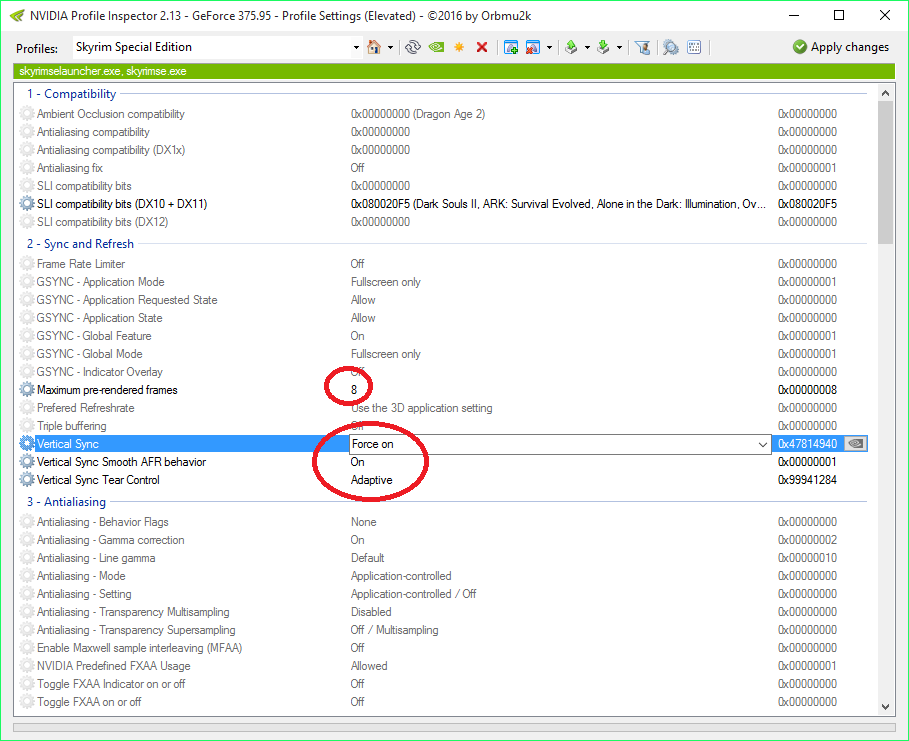Toggle the show customized settings filter icon
This screenshot has width=909, height=741.
tap(642, 47)
